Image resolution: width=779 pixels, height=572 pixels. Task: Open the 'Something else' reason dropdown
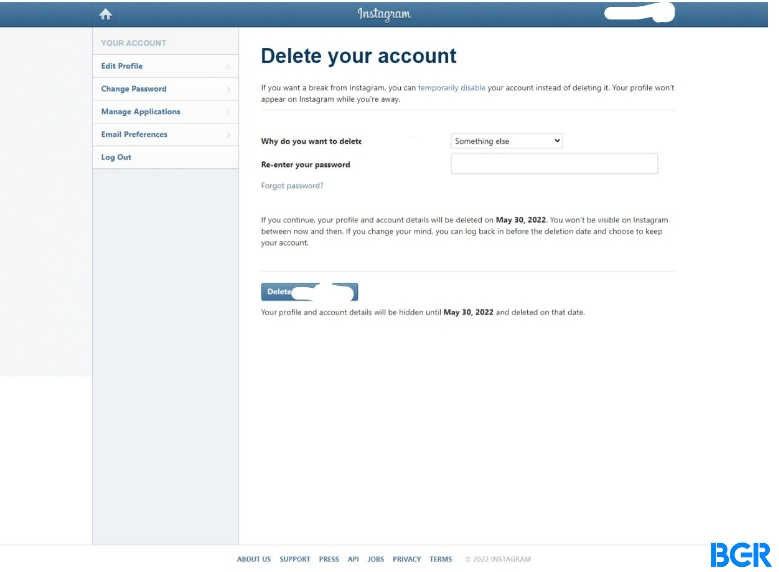pos(507,141)
